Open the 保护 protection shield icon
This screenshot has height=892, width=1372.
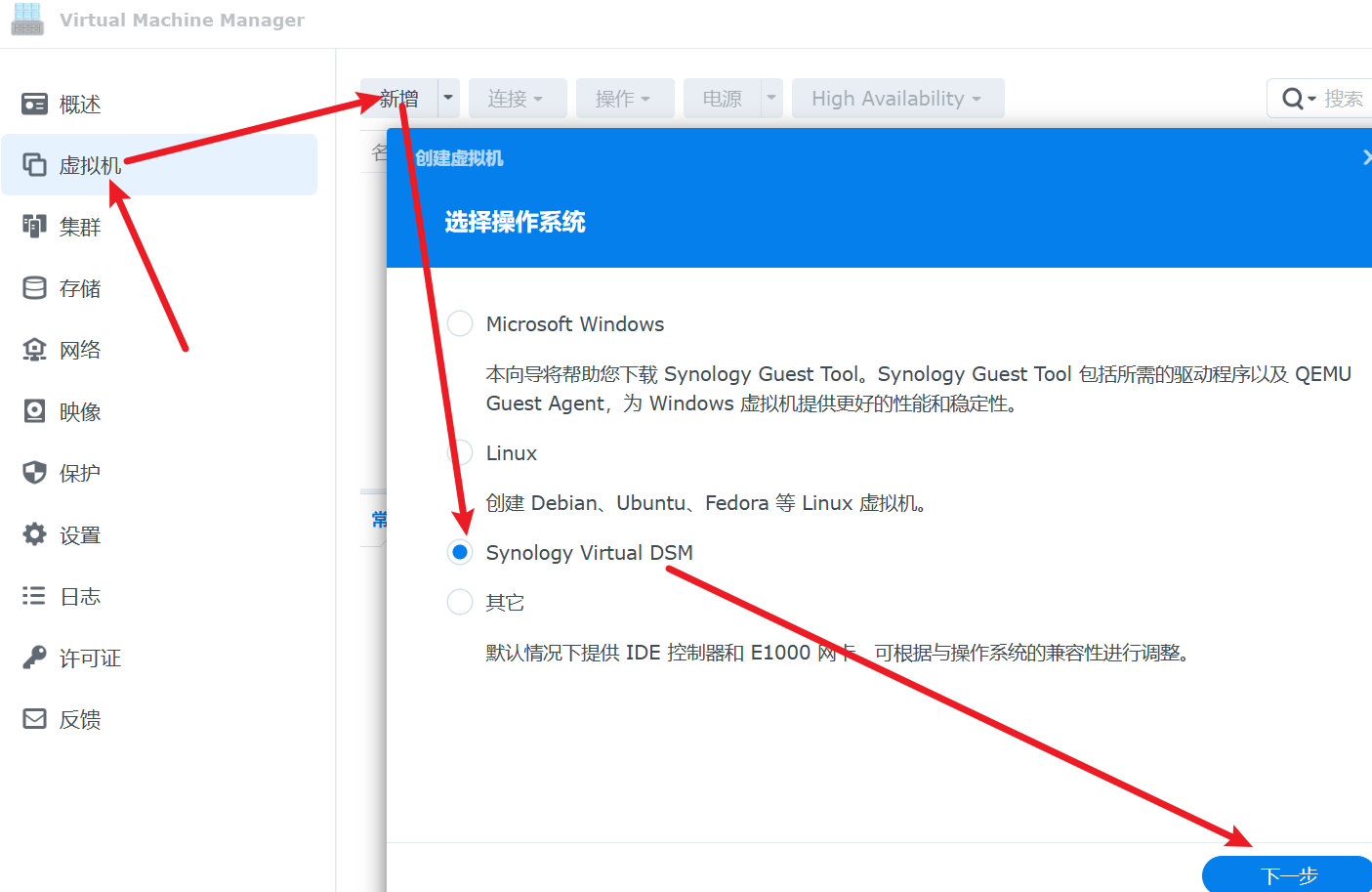point(34,473)
